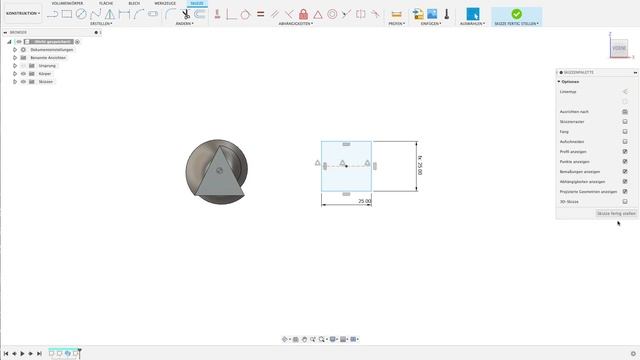The image size is (640, 360).
Task: Toggle Skizzenraster checkbox
Action: point(625,122)
